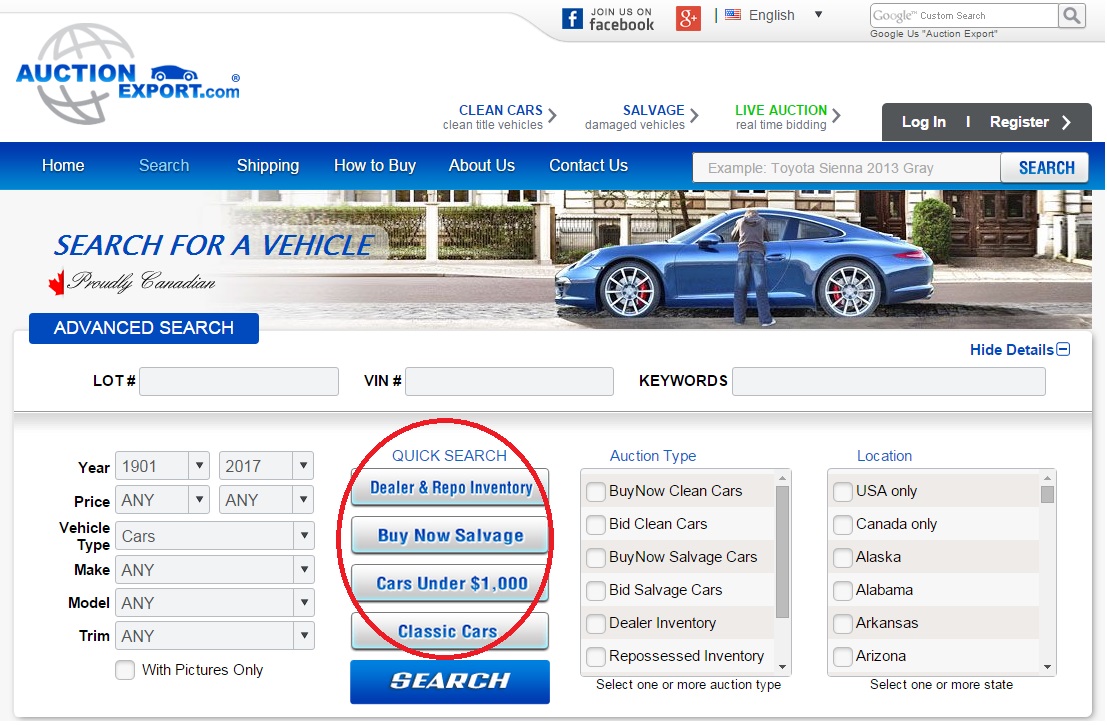1107x725 pixels.
Task: Expand the Make dropdown list
Action: pyautogui.click(x=214, y=570)
